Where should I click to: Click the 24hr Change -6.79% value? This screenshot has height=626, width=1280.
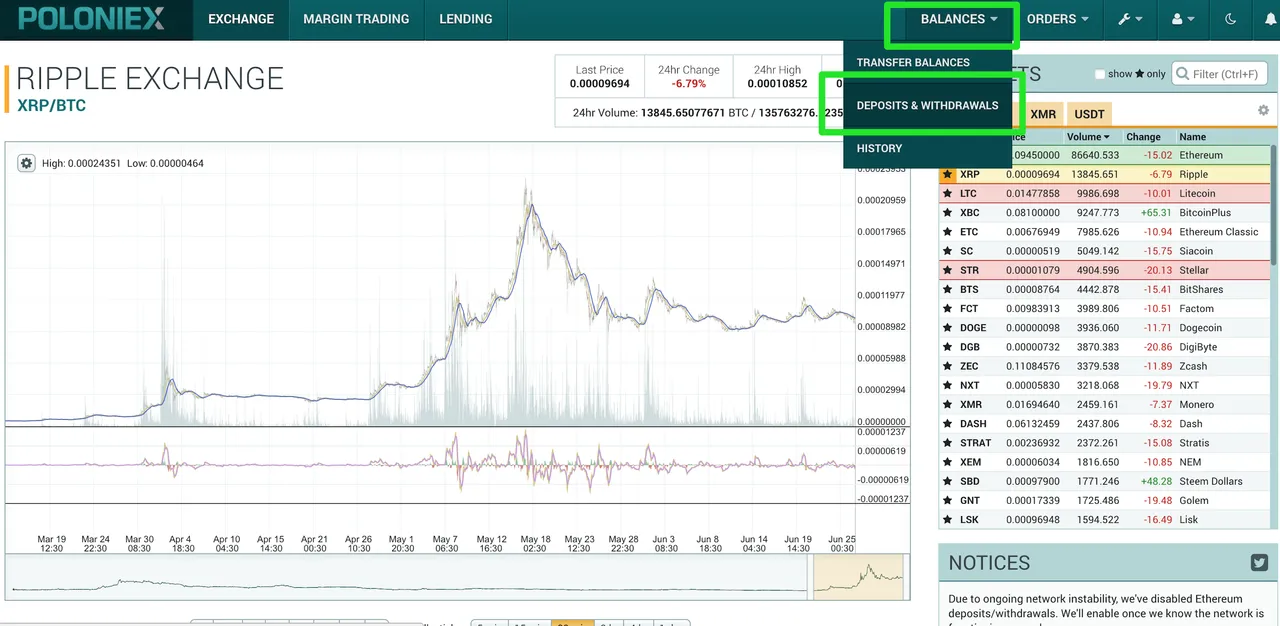[688, 84]
